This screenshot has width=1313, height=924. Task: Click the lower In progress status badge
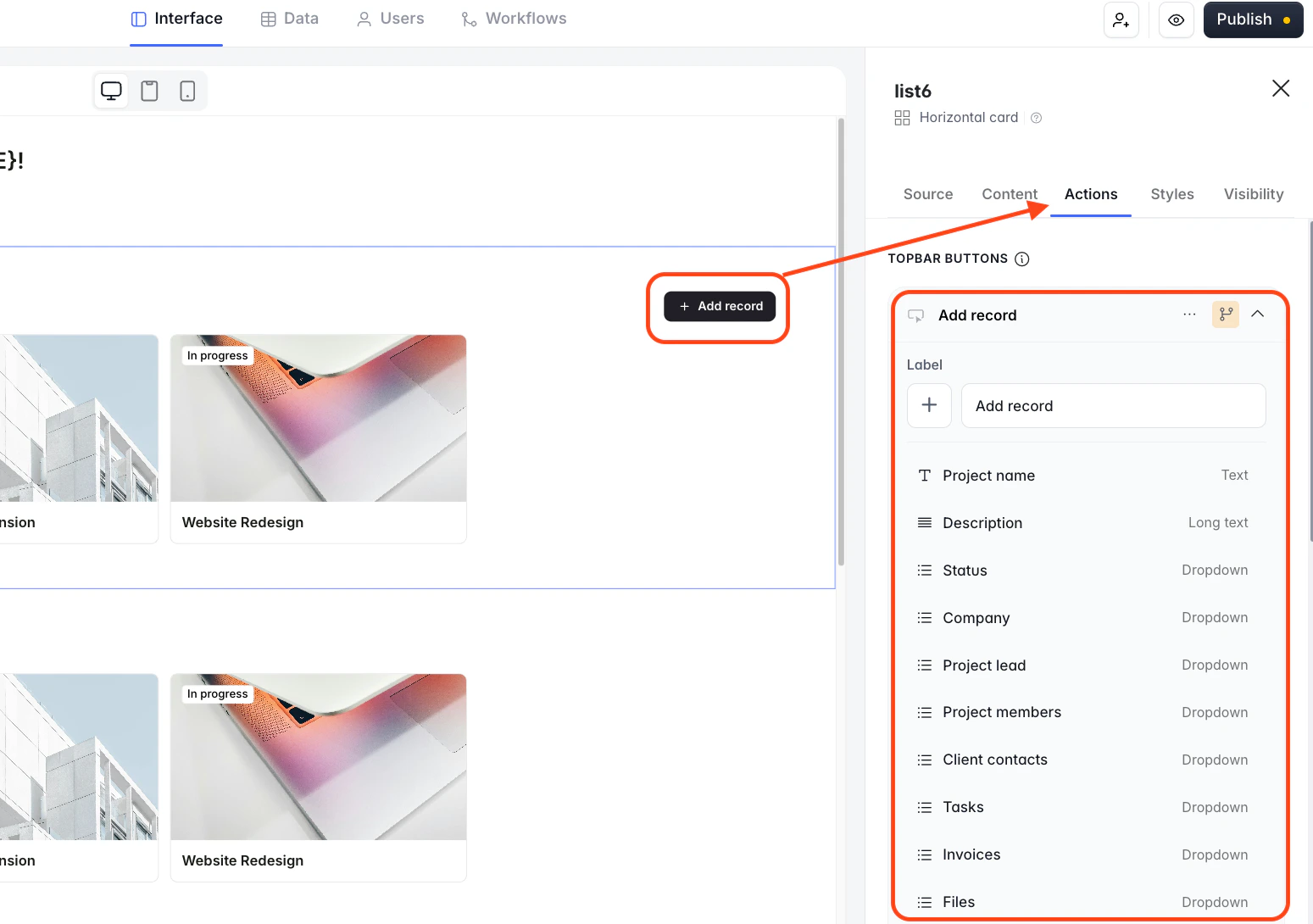click(x=218, y=694)
